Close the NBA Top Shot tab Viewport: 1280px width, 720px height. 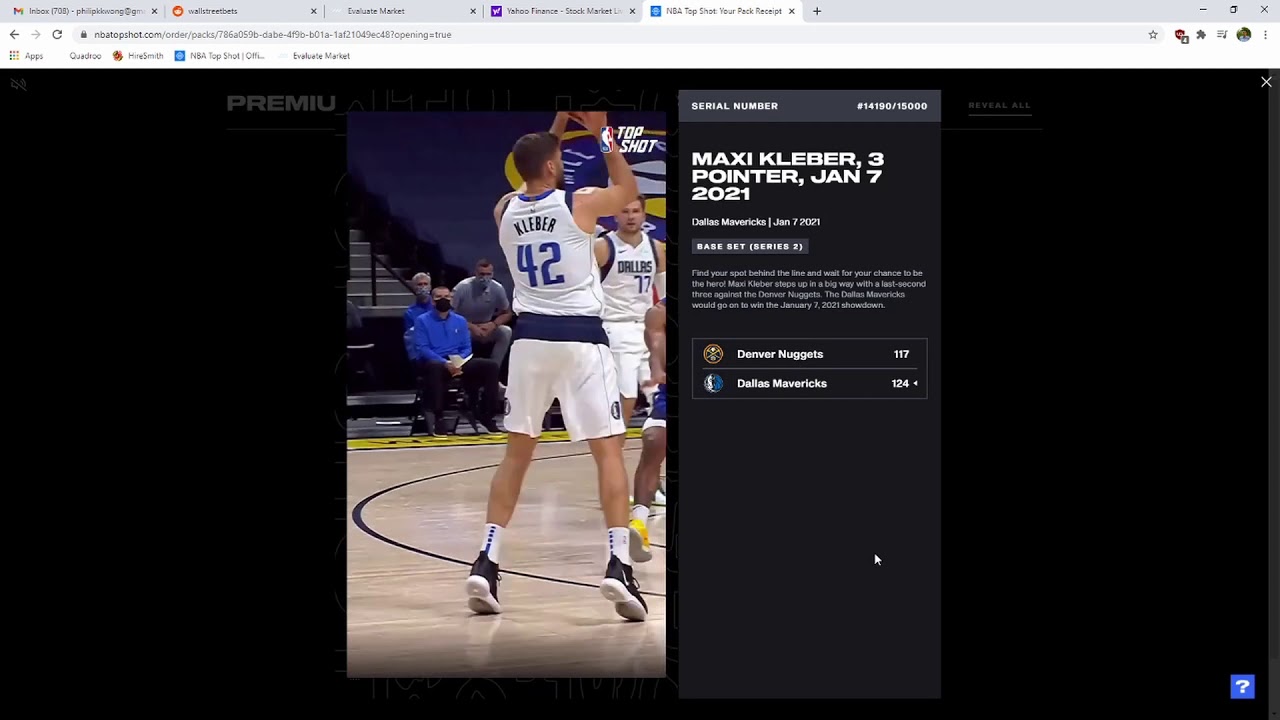pyautogui.click(x=792, y=11)
